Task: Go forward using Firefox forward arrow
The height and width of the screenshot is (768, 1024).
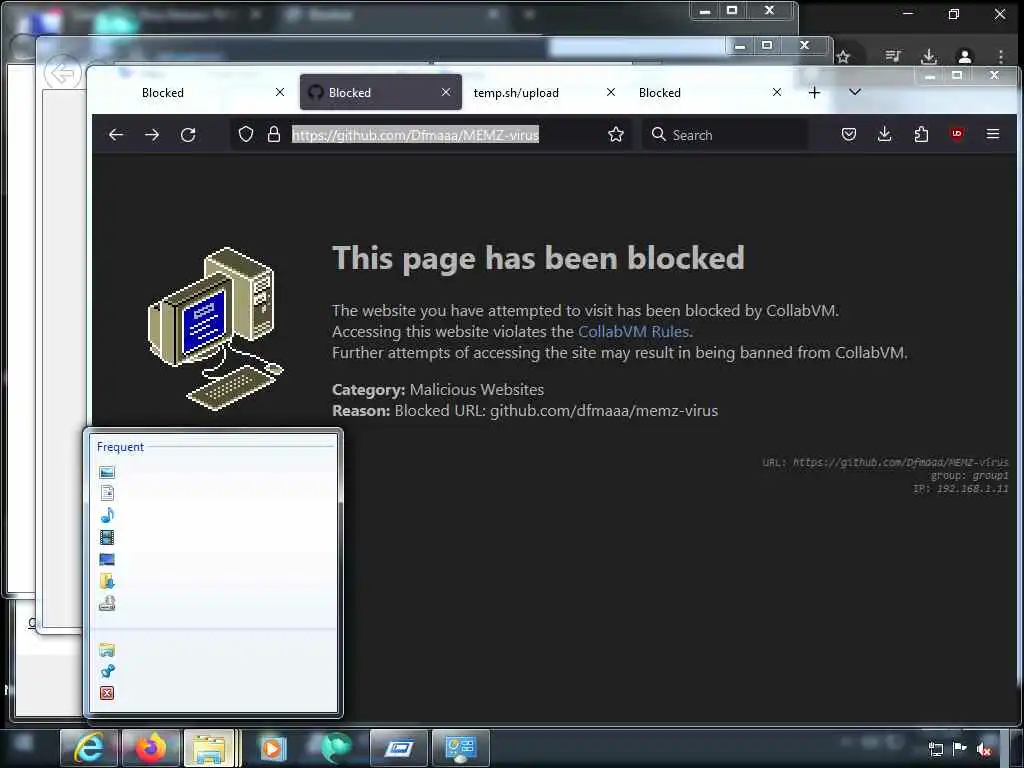Action: tap(152, 135)
